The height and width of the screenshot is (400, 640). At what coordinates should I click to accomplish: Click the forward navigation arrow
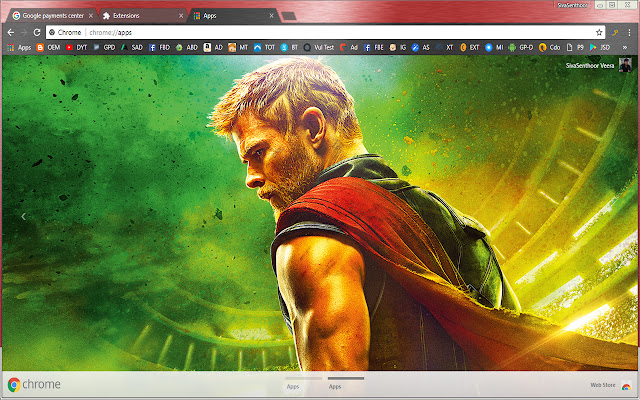pos(24,32)
